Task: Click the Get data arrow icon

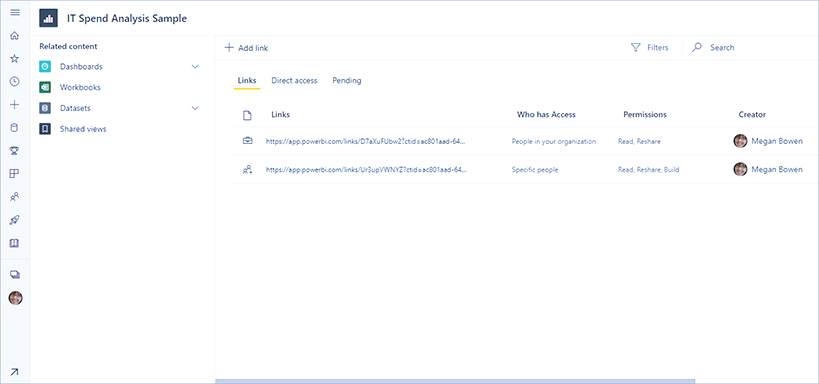Action: pos(15,371)
